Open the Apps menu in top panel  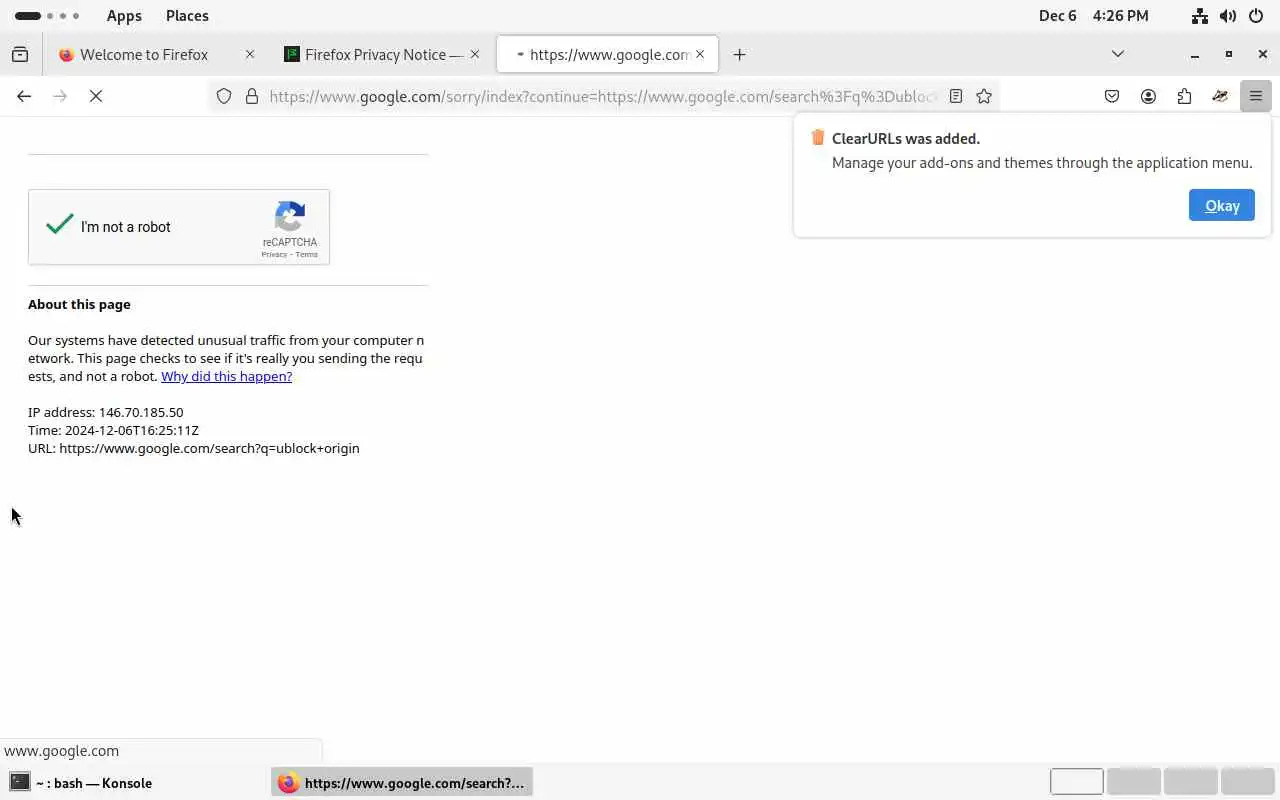[x=124, y=16]
